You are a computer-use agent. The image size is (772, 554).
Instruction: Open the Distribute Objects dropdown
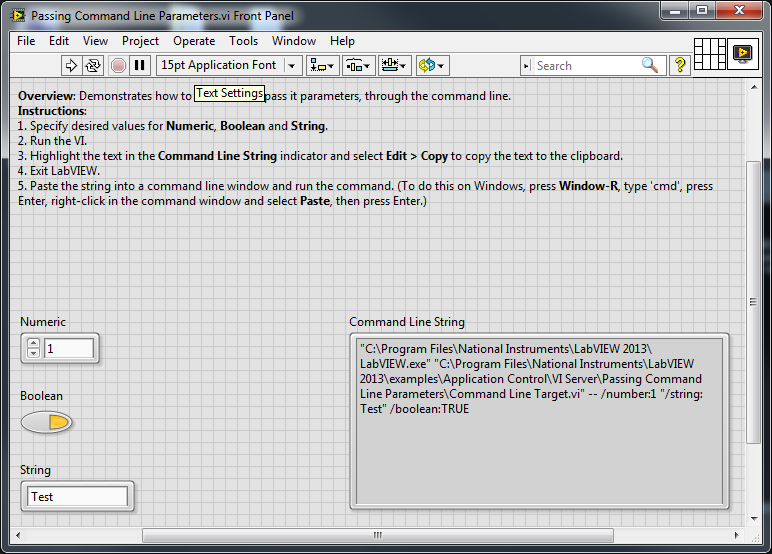click(358, 65)
